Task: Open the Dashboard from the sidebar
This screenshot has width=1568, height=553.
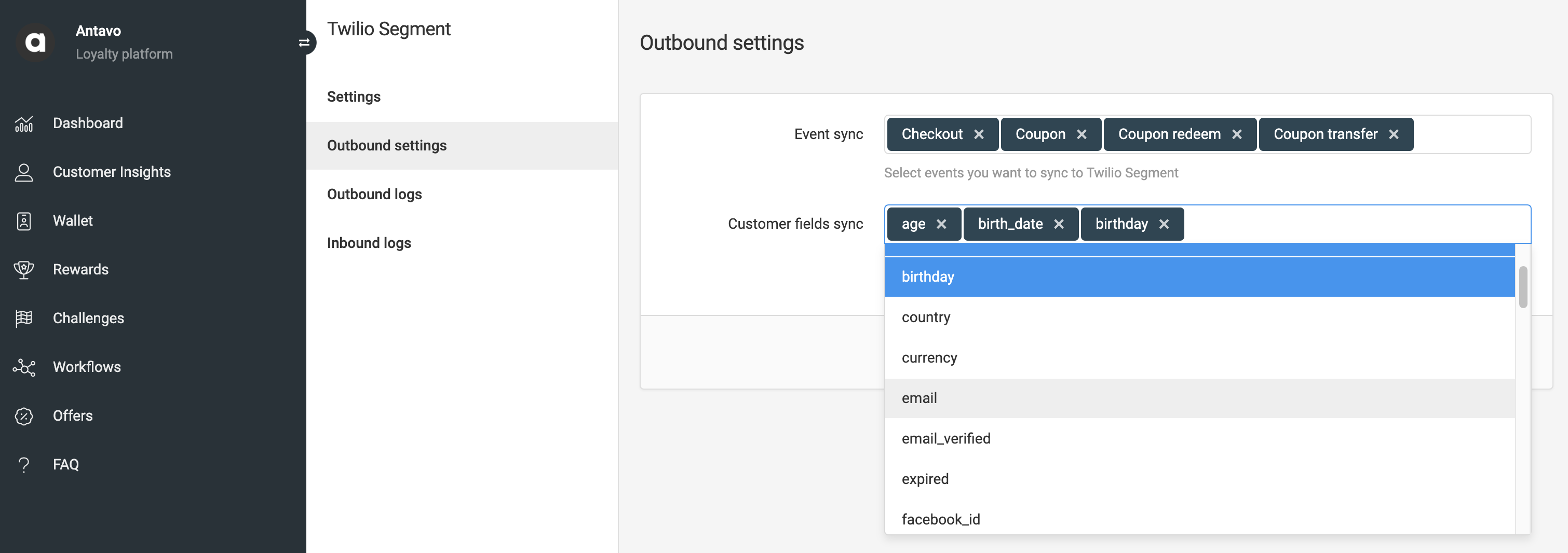Action: pyautogui.click(x=87, y=123)
